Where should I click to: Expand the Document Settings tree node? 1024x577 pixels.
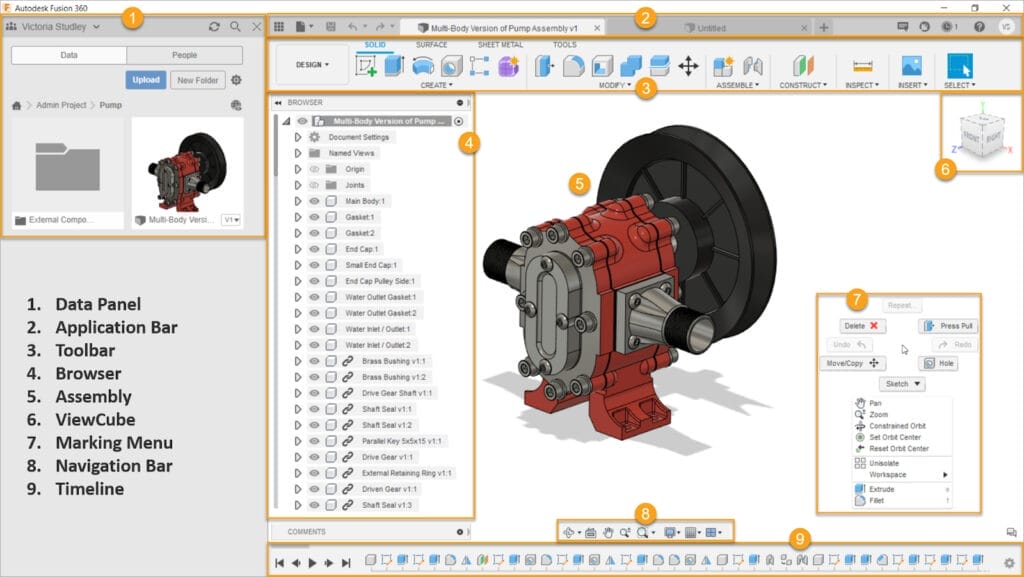298,137
